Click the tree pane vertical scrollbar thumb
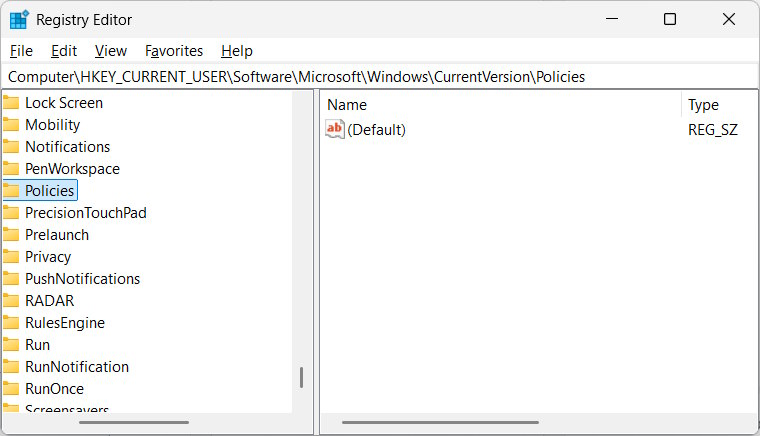Viewport: 760px width, 436px height. [301, 378]
